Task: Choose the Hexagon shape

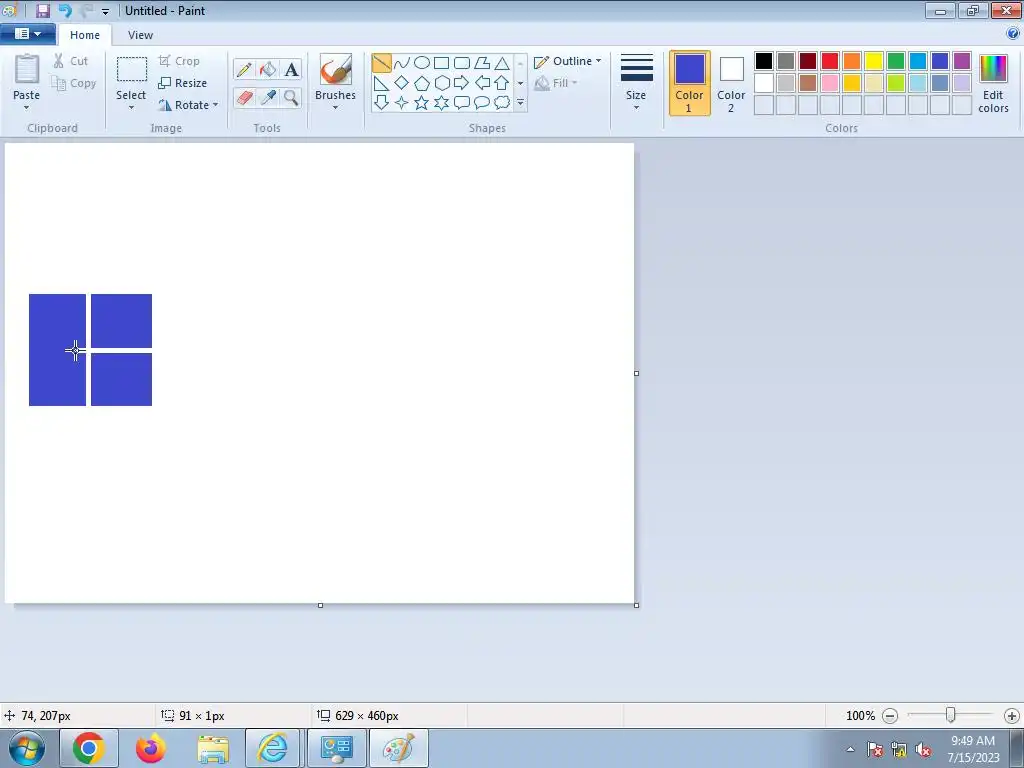Action: coord(441,83)
